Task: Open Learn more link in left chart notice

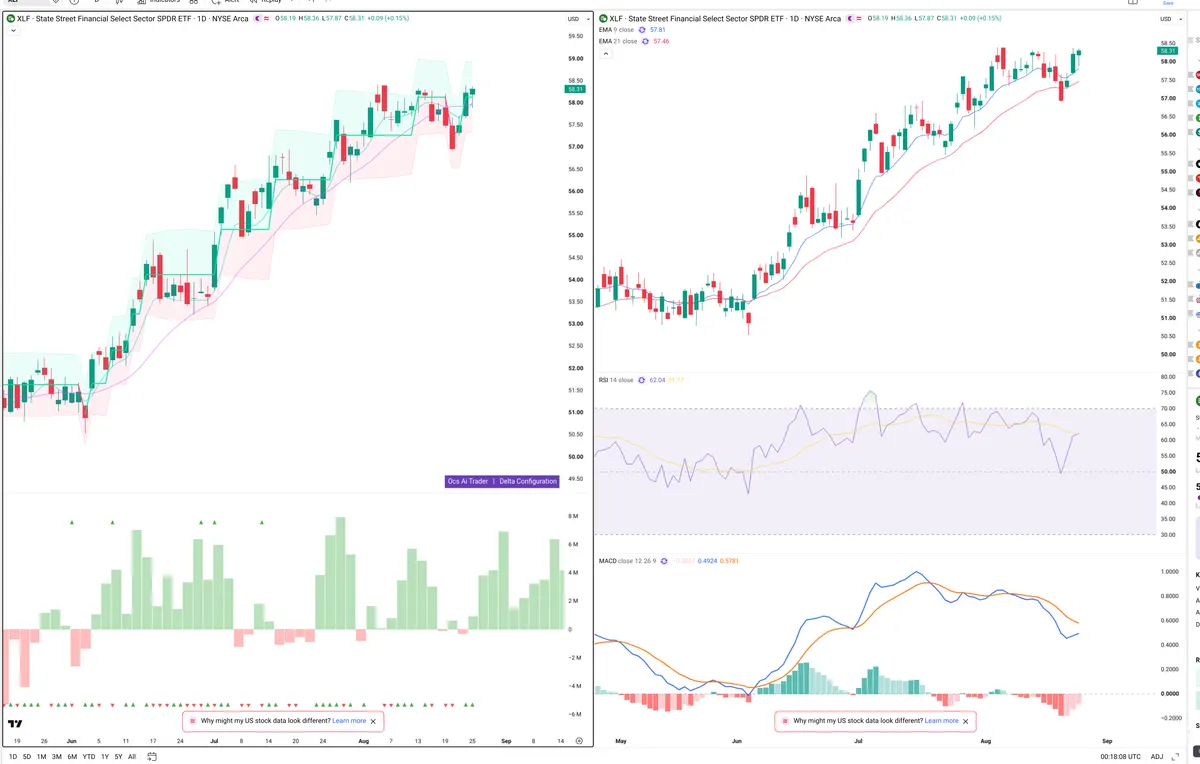Action: pos(349,720)
